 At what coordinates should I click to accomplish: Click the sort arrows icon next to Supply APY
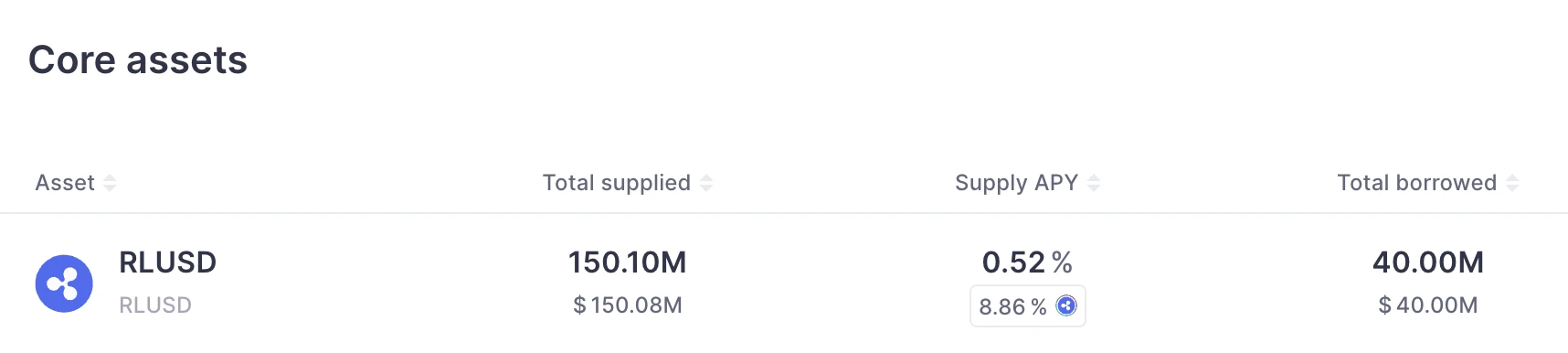(1094, 183)
